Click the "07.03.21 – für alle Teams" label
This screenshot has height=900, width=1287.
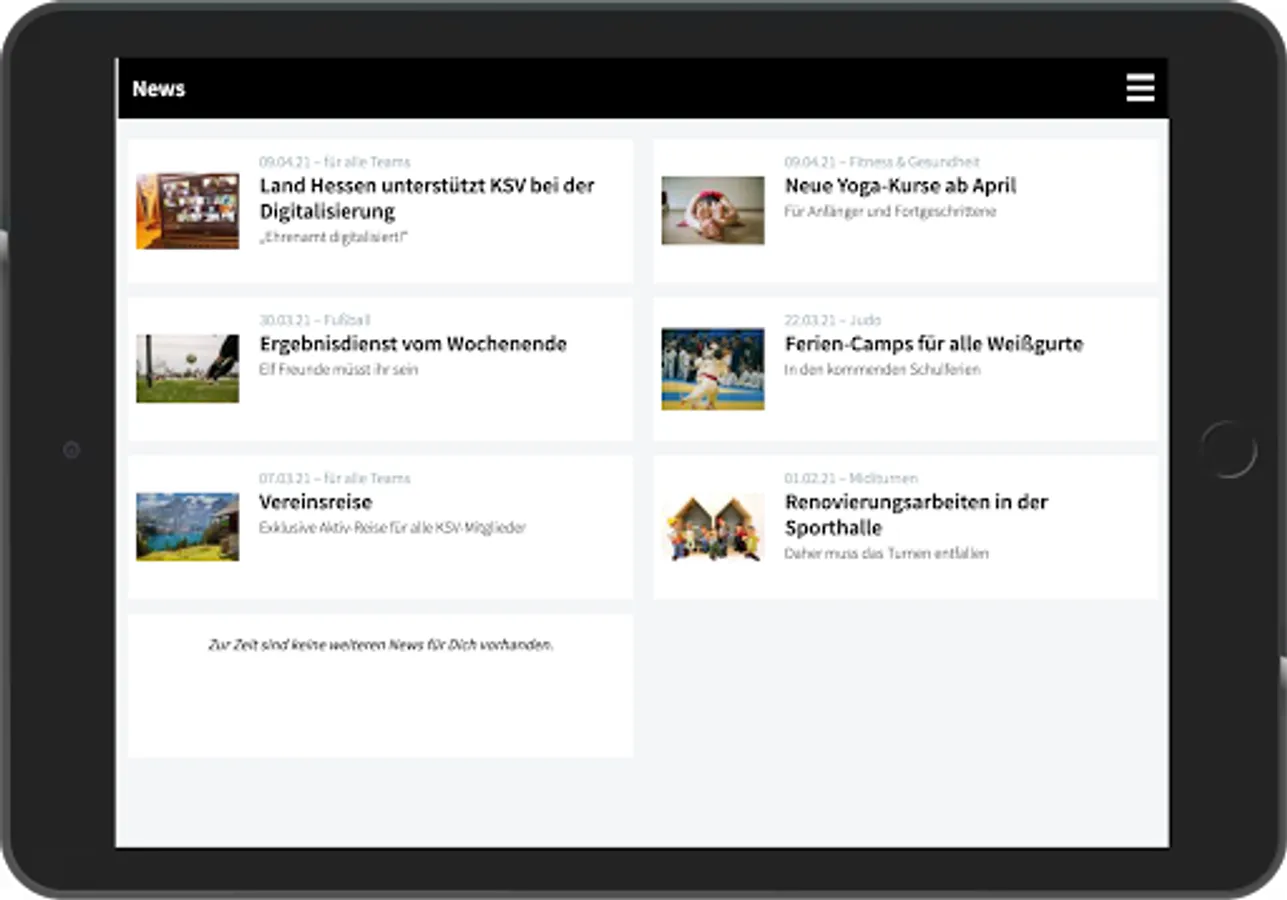pyautogui.click(x=335, y=478)
